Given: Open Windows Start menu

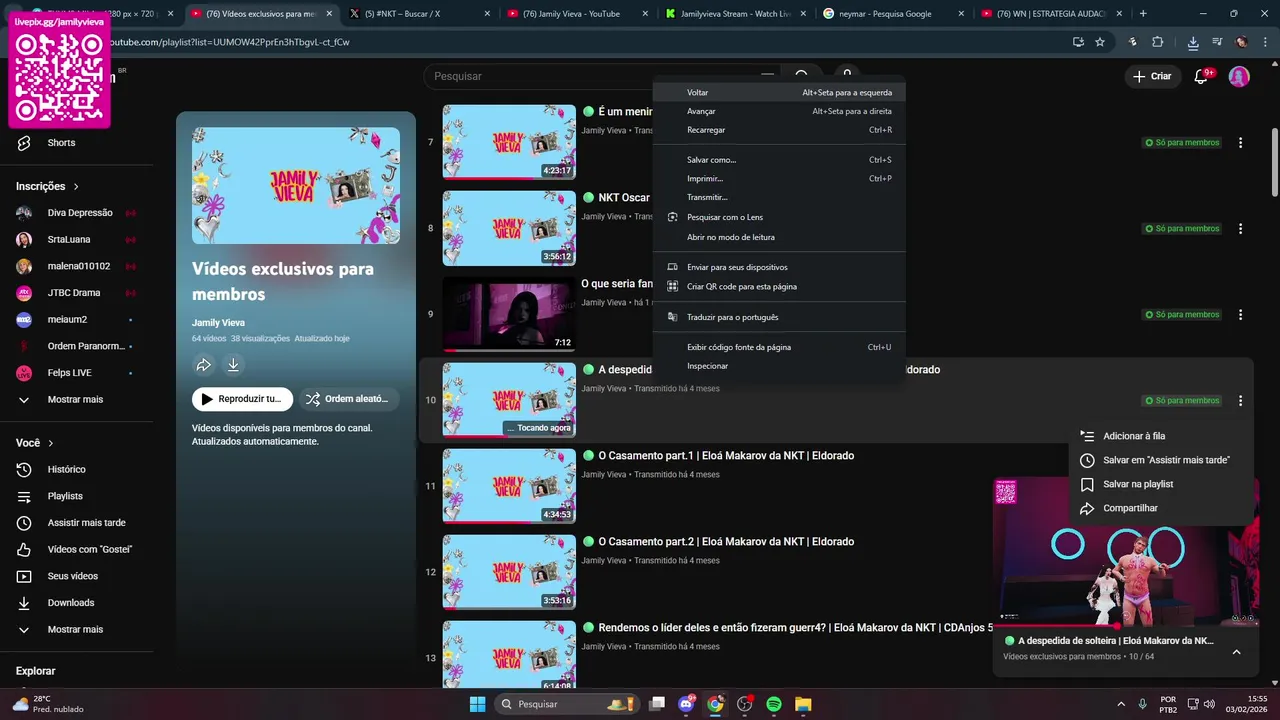Looking at the screenshot, I should tap(477, 704).
